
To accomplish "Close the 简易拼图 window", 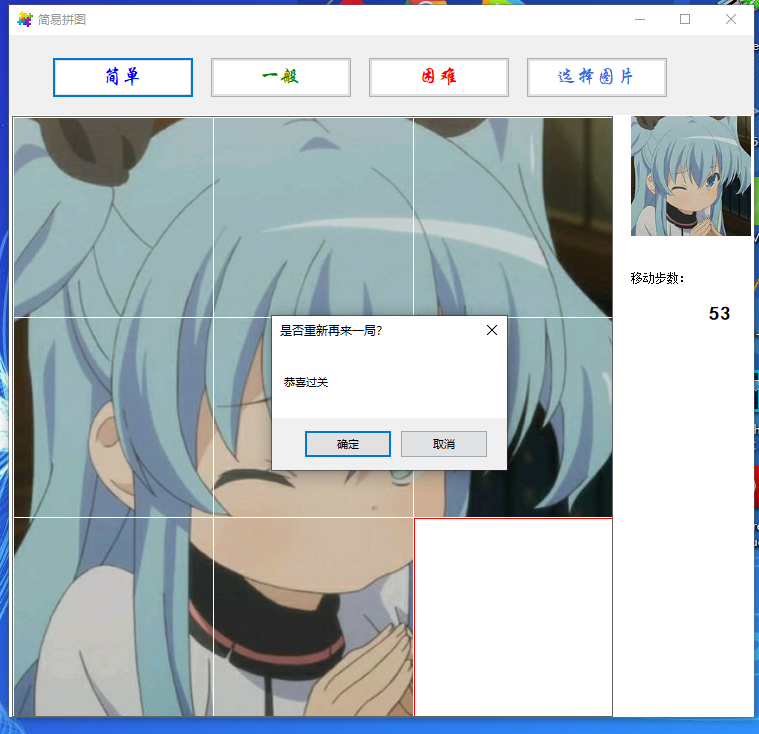I will 731,19.
